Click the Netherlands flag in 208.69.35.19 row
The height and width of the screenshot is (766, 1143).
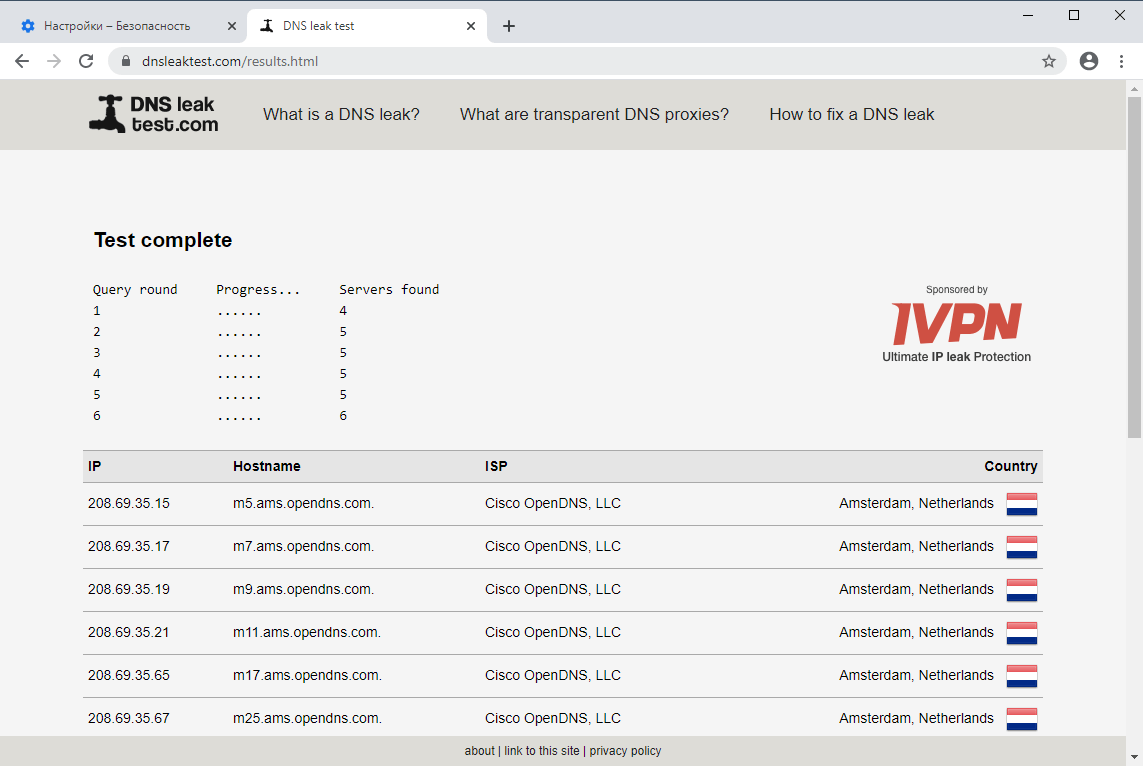point(1021,590)
